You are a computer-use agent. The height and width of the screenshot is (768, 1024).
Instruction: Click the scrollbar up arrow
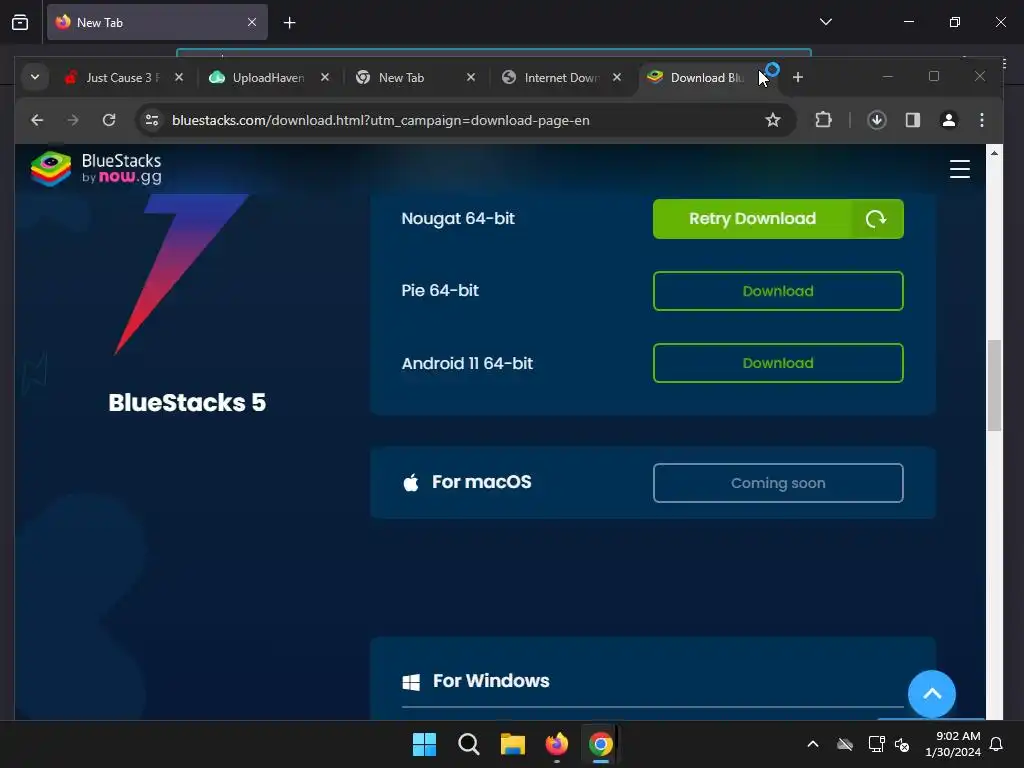click(x=994, y=153)
